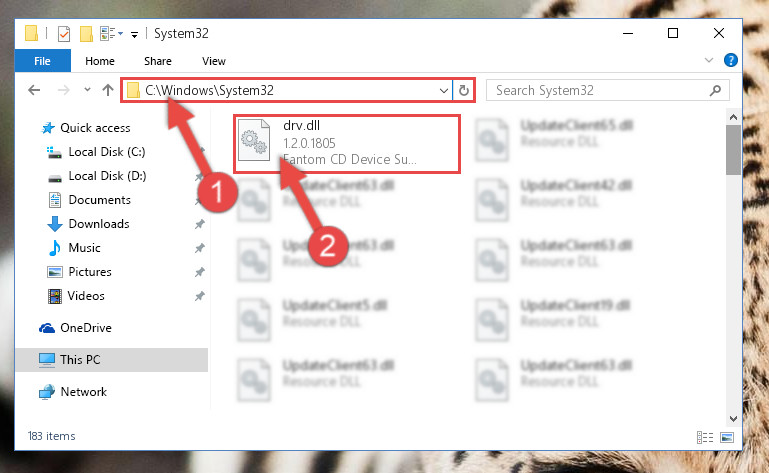Open recent locations dropdown arrow
769x473 pixels.
87,90
